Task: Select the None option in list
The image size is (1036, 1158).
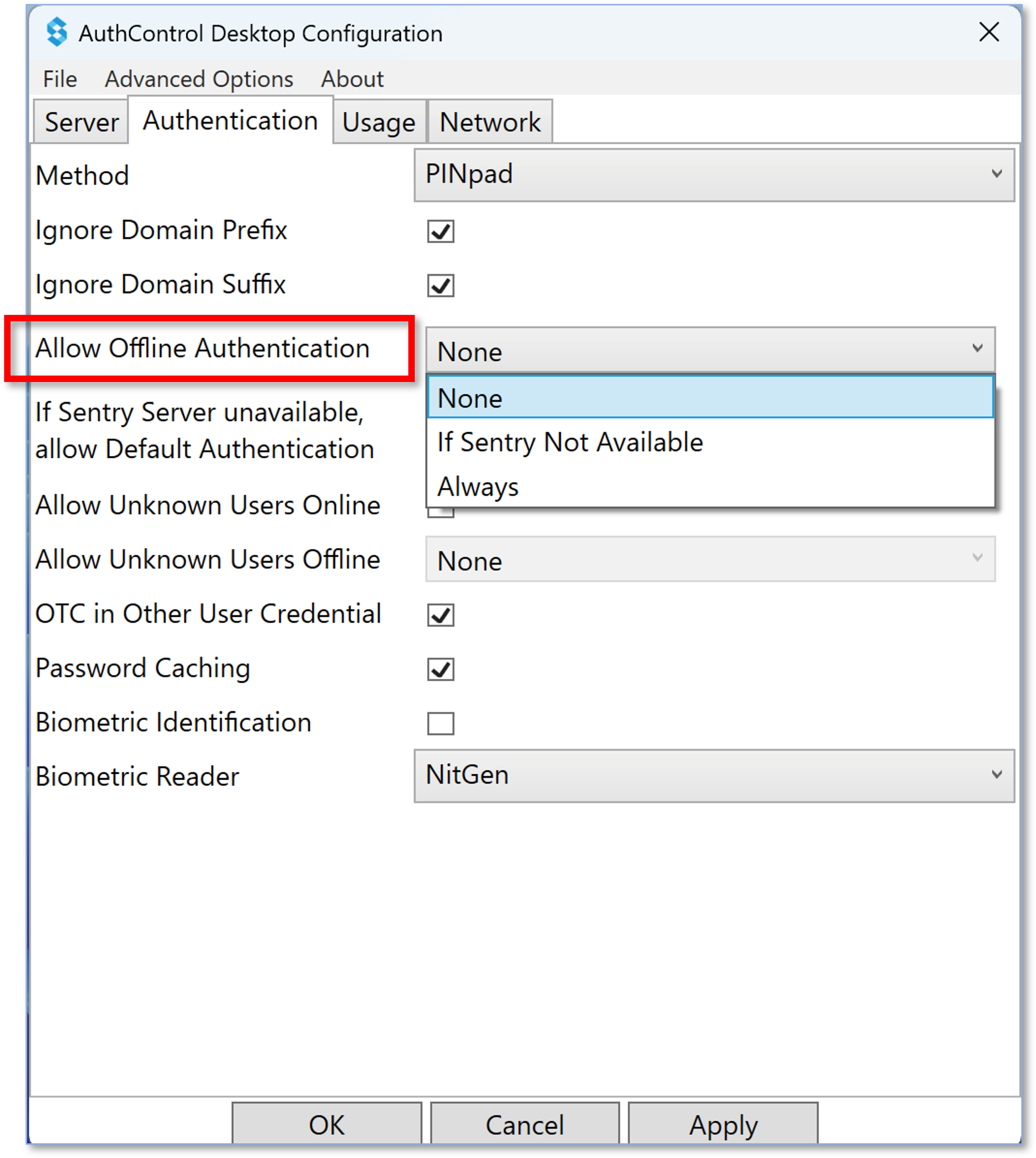Action: 710,397
